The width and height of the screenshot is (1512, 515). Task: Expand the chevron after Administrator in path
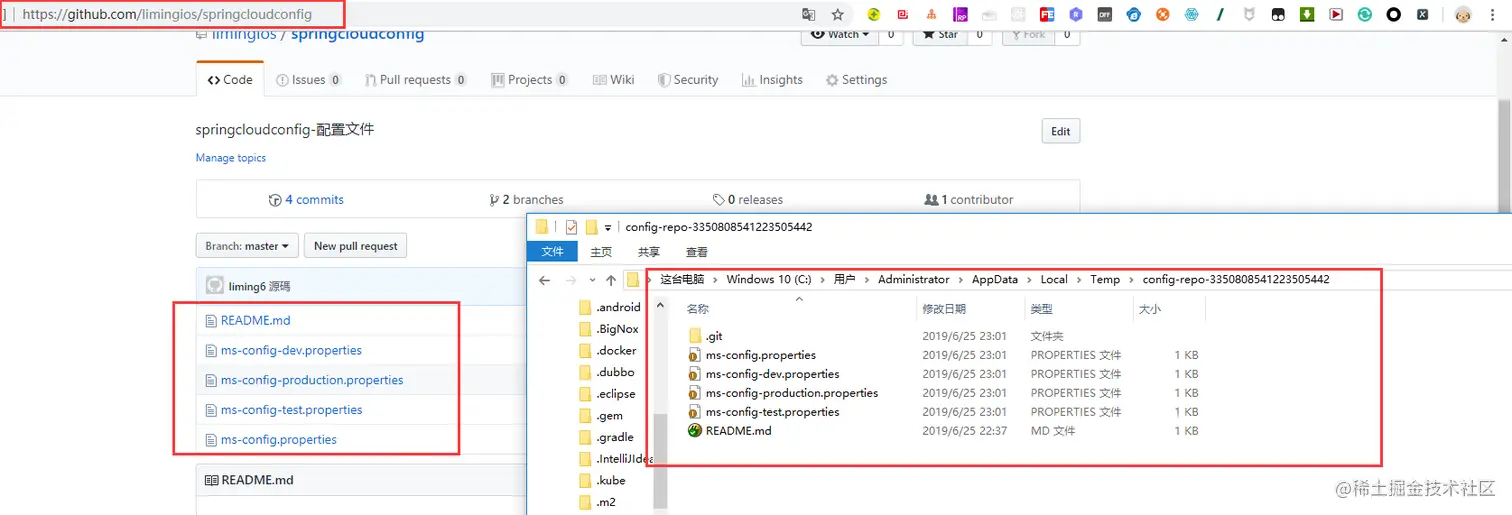[960, 280]
